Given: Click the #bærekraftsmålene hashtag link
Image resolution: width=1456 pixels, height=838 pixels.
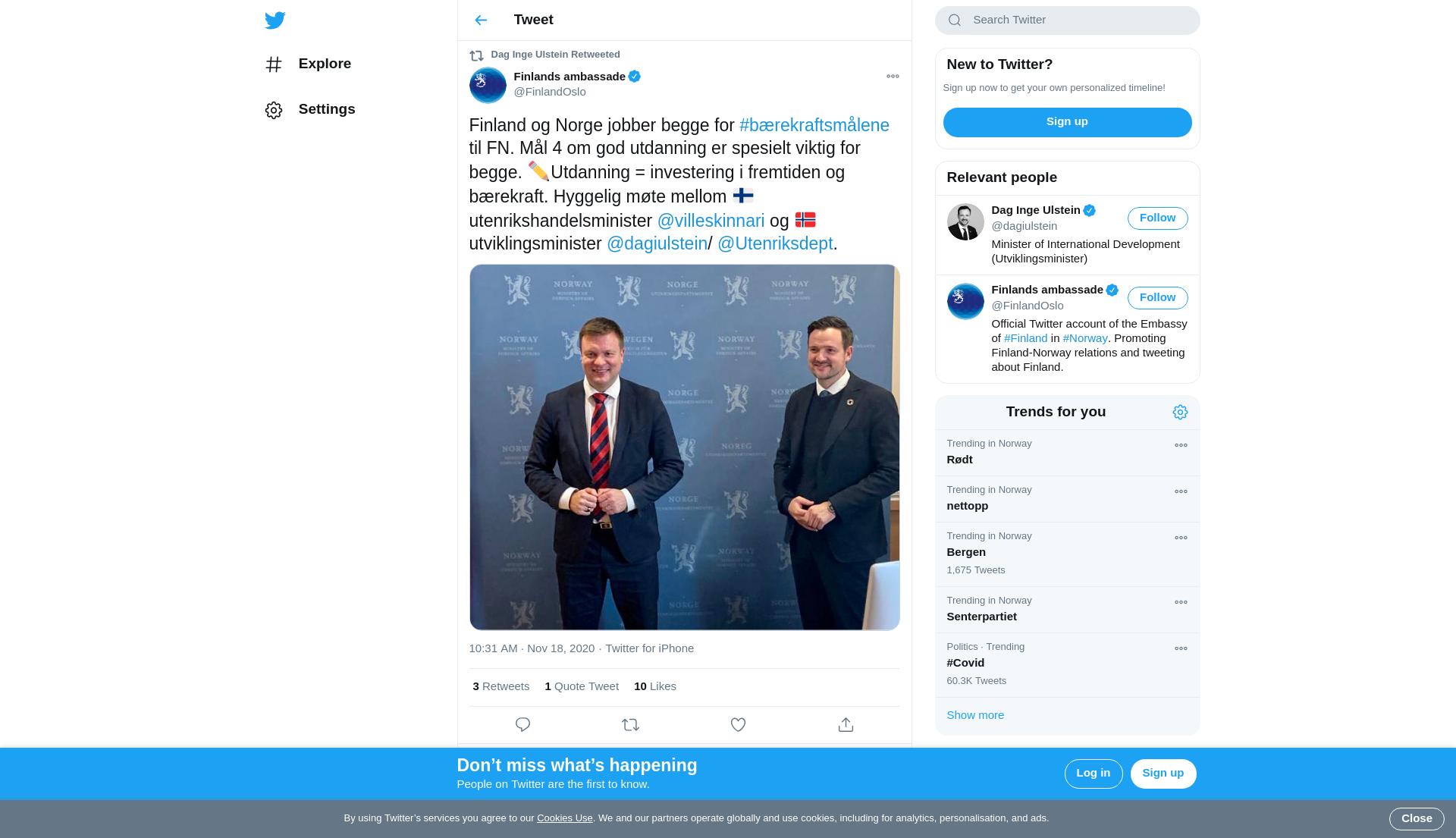Looking at the screenshot, I should point(814,126).
